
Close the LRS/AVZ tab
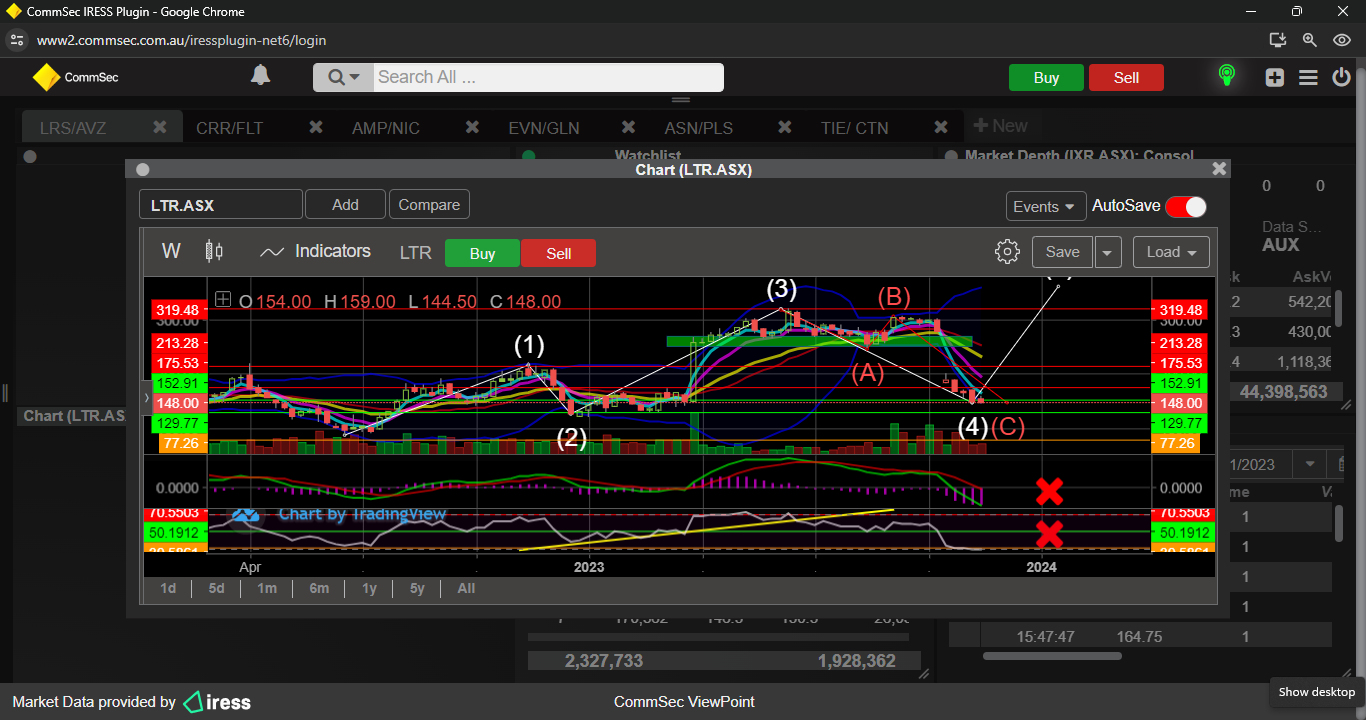(x=160, y=128)
